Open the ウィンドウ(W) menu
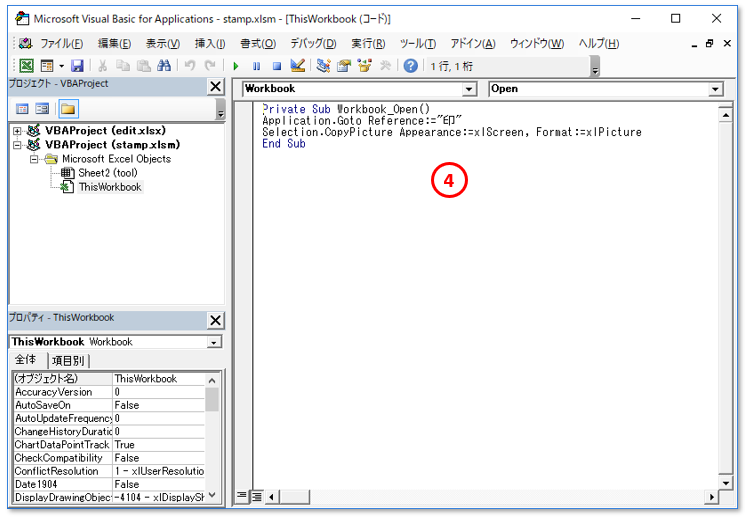Screen dimensions: 747x522 [x=537, y=44]
